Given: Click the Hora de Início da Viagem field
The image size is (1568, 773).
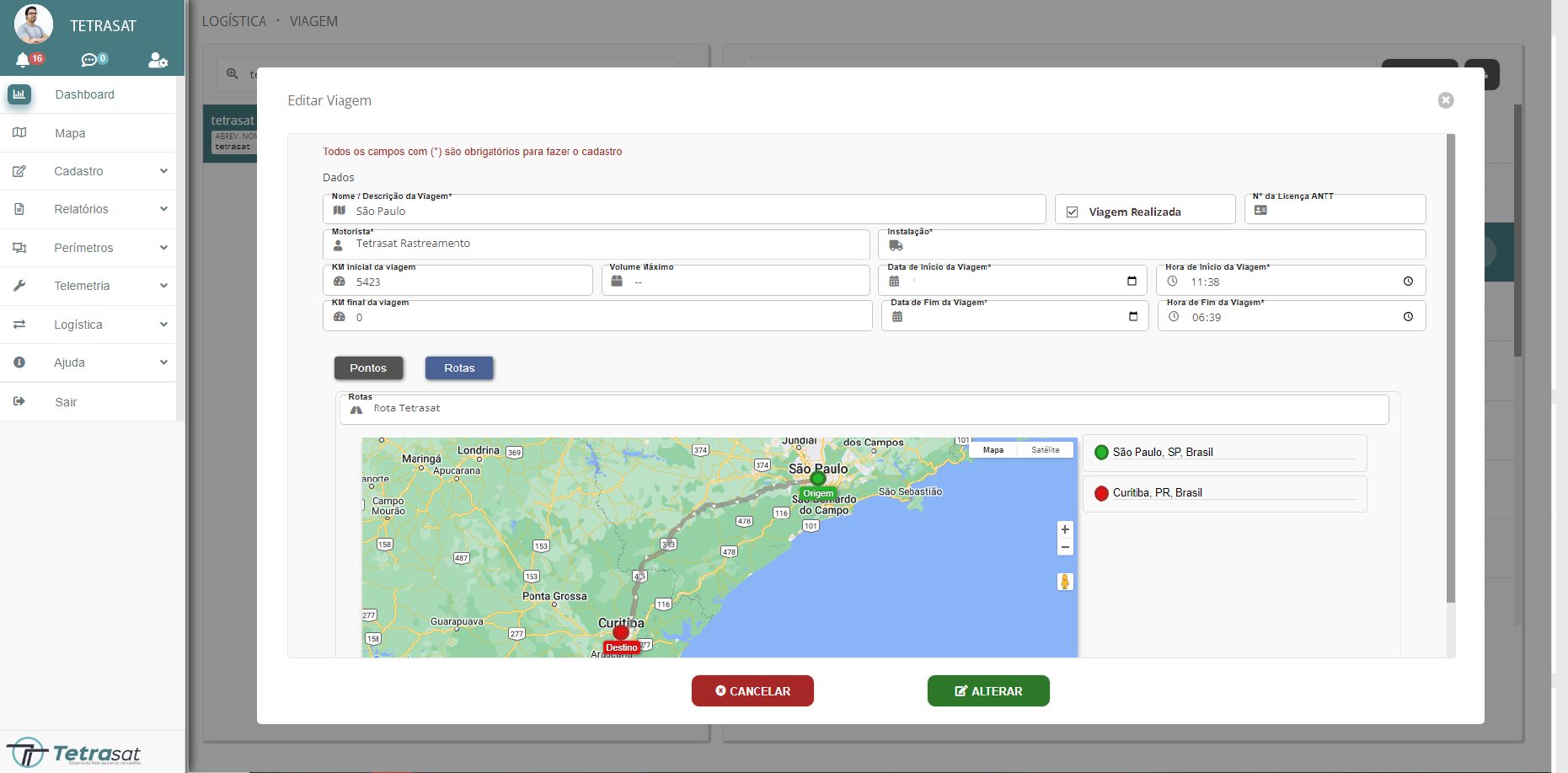Looking at the screenshot, I should [x=1292, y=281].
